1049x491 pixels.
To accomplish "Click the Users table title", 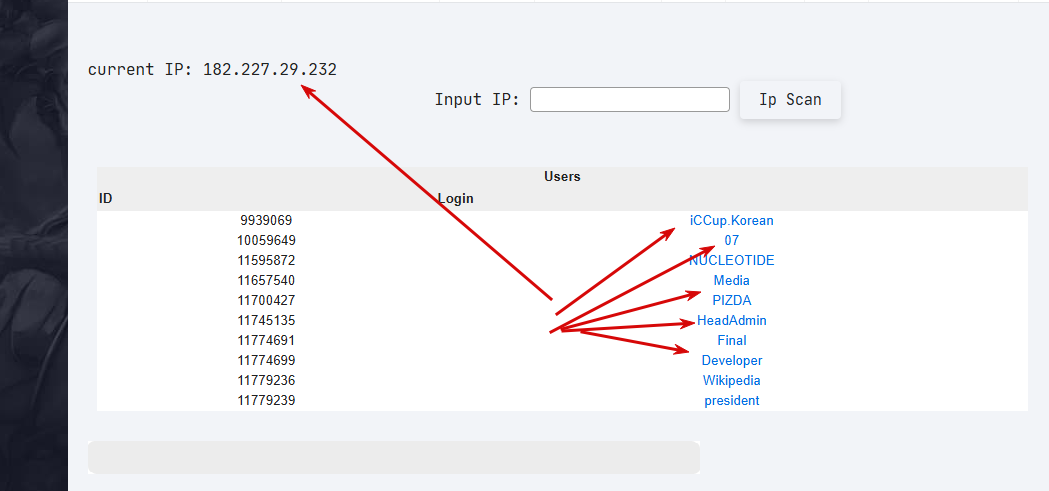I will click(562, 176).
